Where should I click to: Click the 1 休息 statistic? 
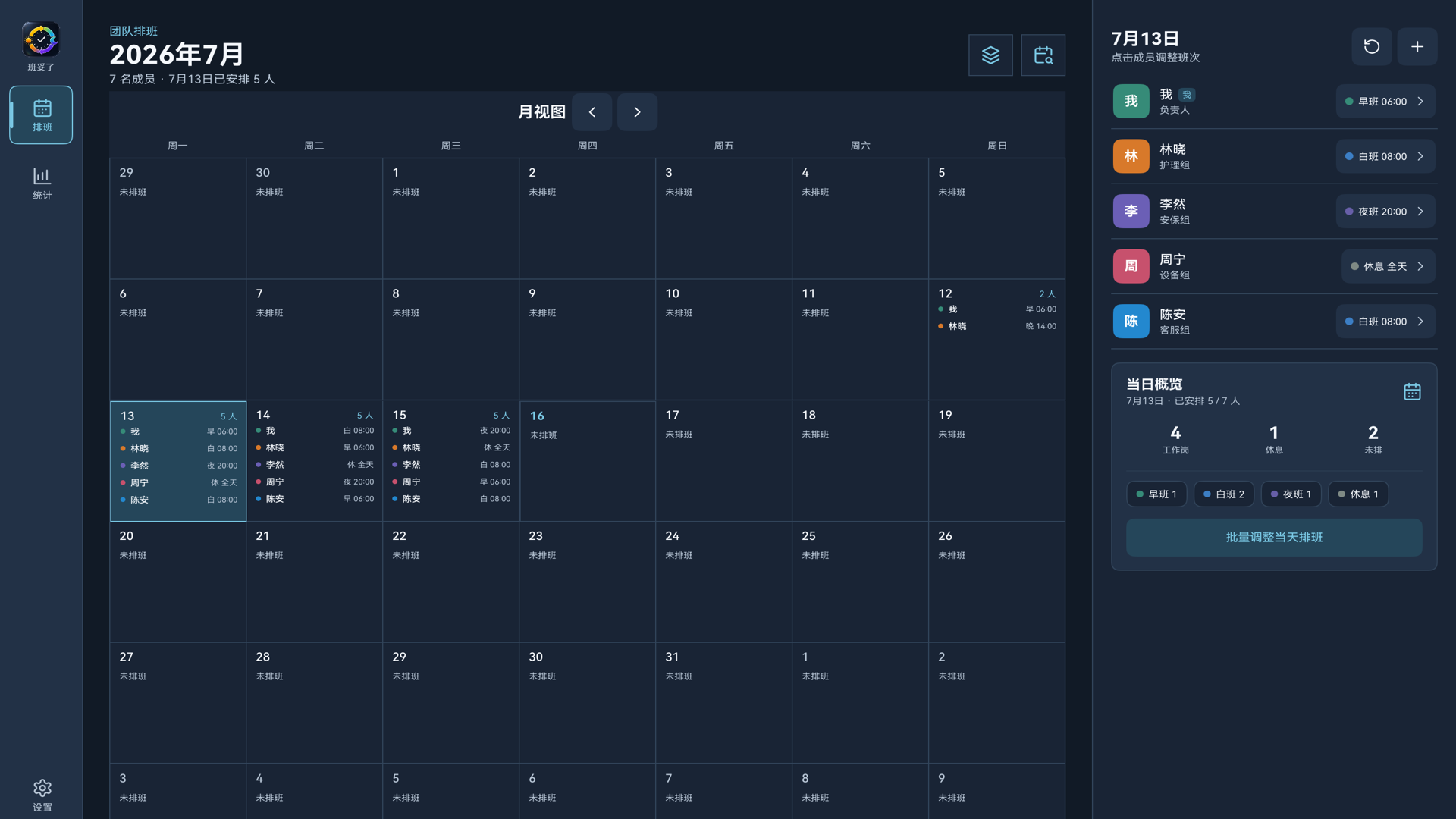(1274, 439)
